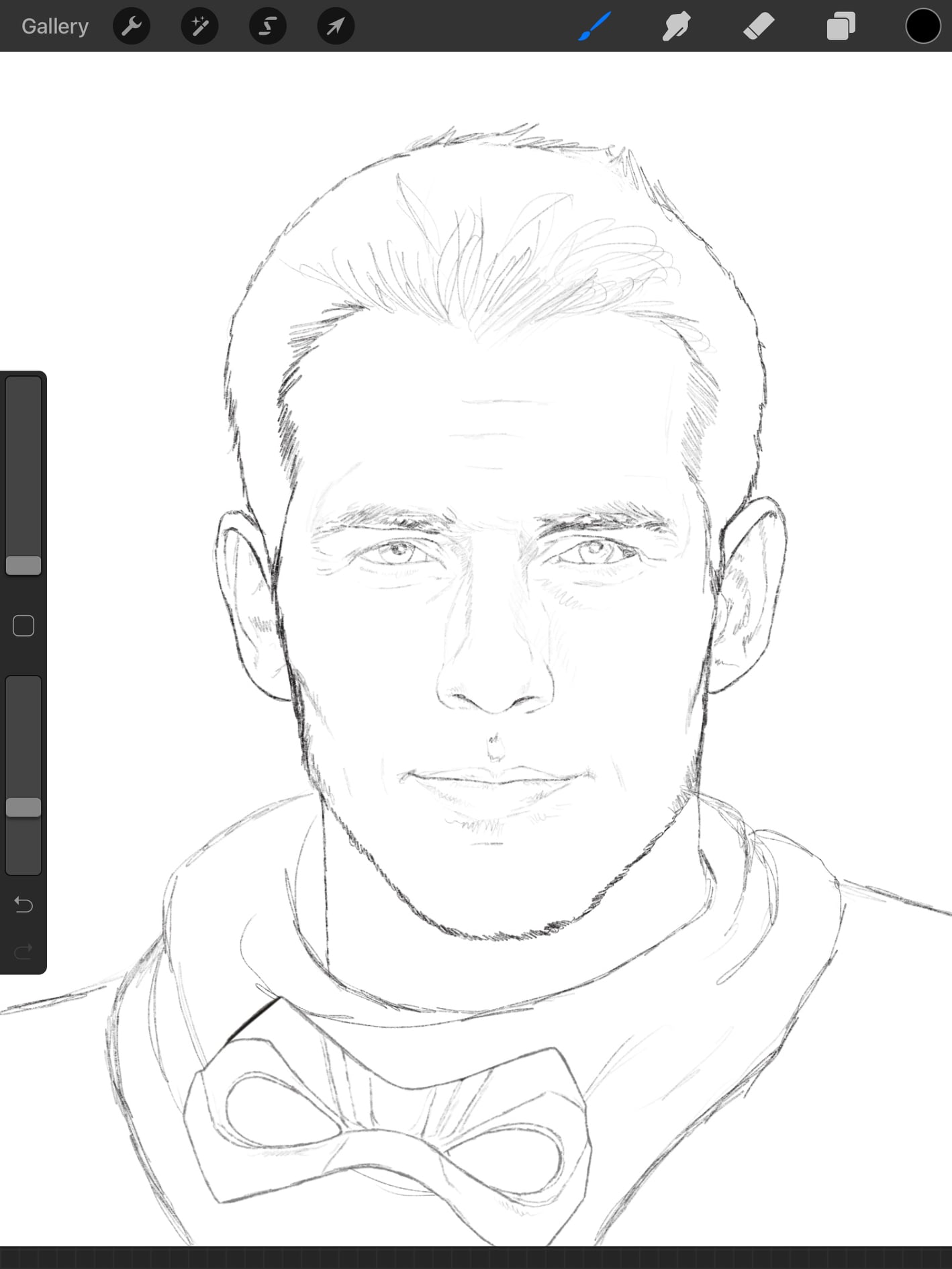Tap the square Modify button in sidebar
This screenshot has height=1269, width=952.
23,626
